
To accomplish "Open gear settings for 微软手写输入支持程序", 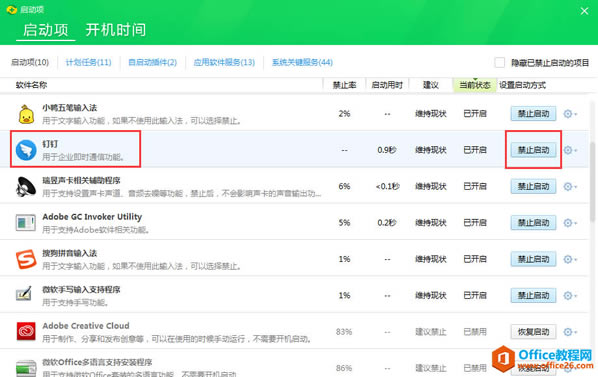I will [570, 295].
